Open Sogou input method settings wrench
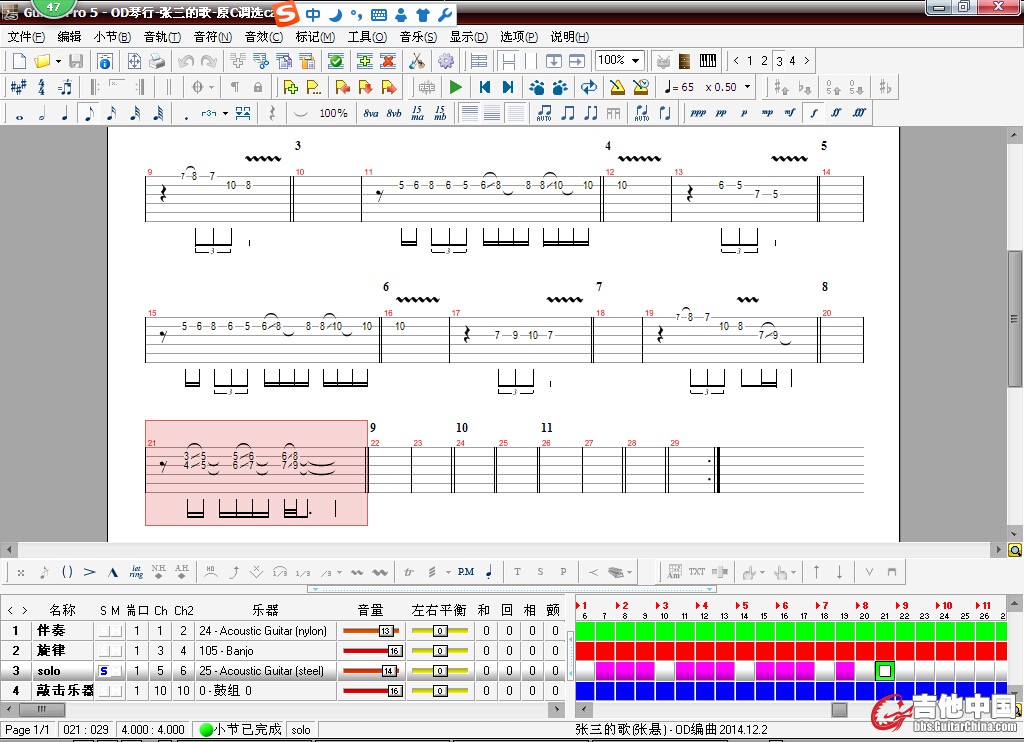The image size is (1024, 742). [445, 14]
